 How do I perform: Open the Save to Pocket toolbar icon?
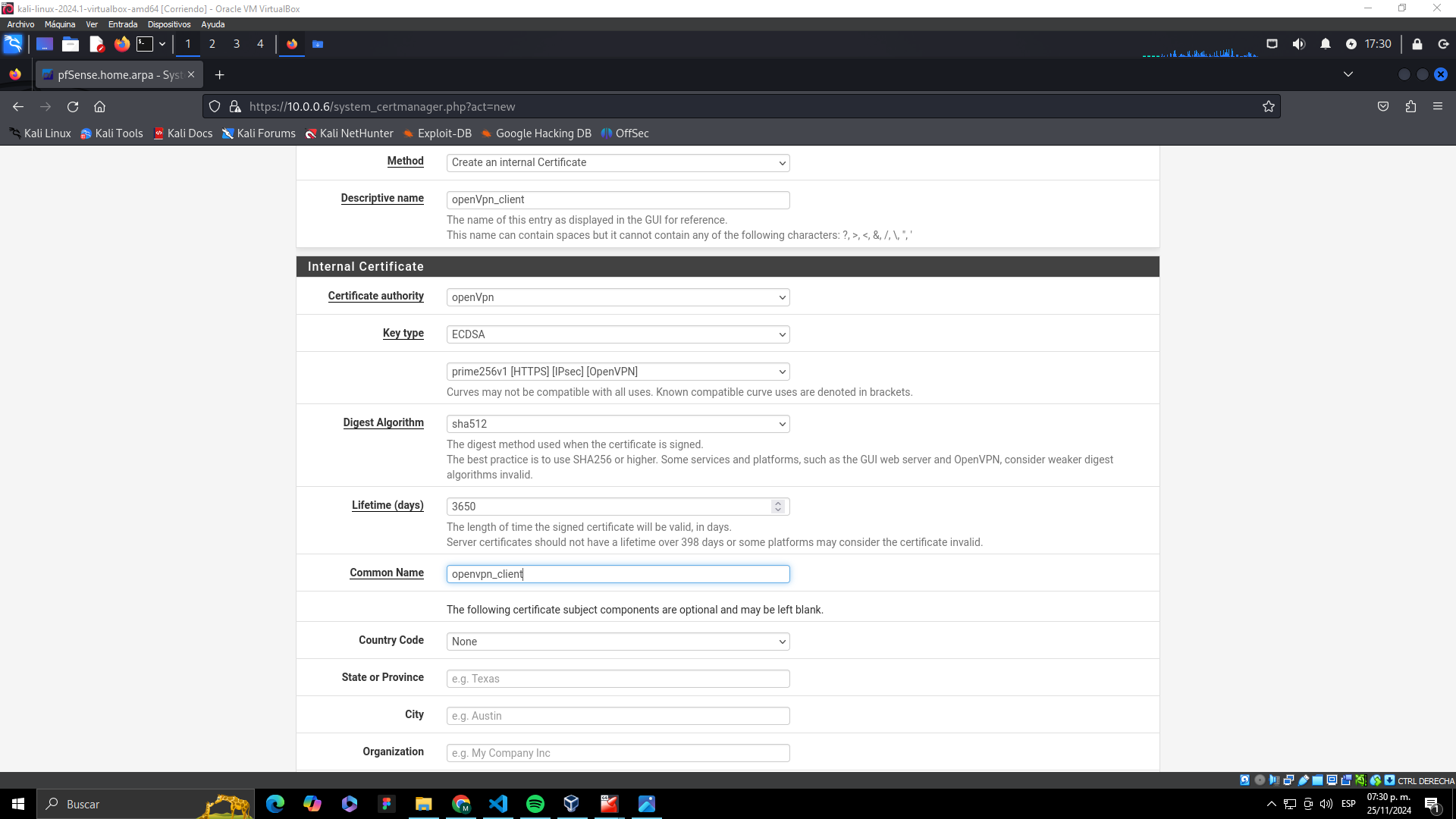coord(1382,106)
